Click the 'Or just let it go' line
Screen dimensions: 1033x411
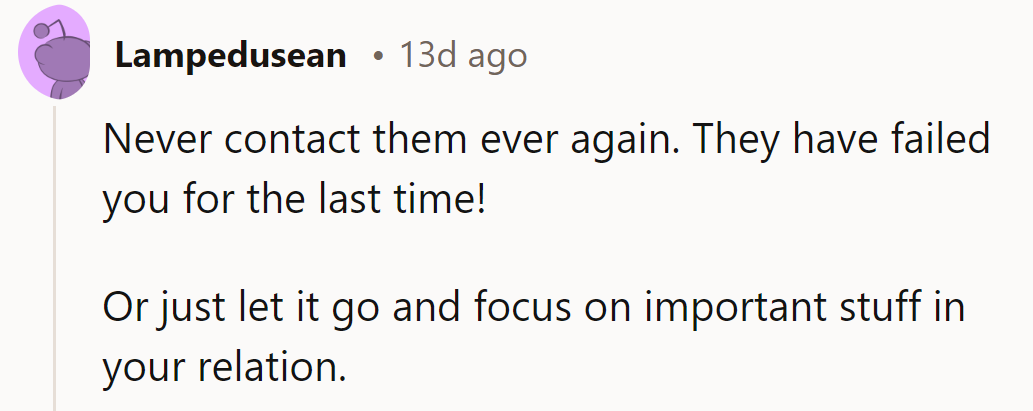[240, 307]
